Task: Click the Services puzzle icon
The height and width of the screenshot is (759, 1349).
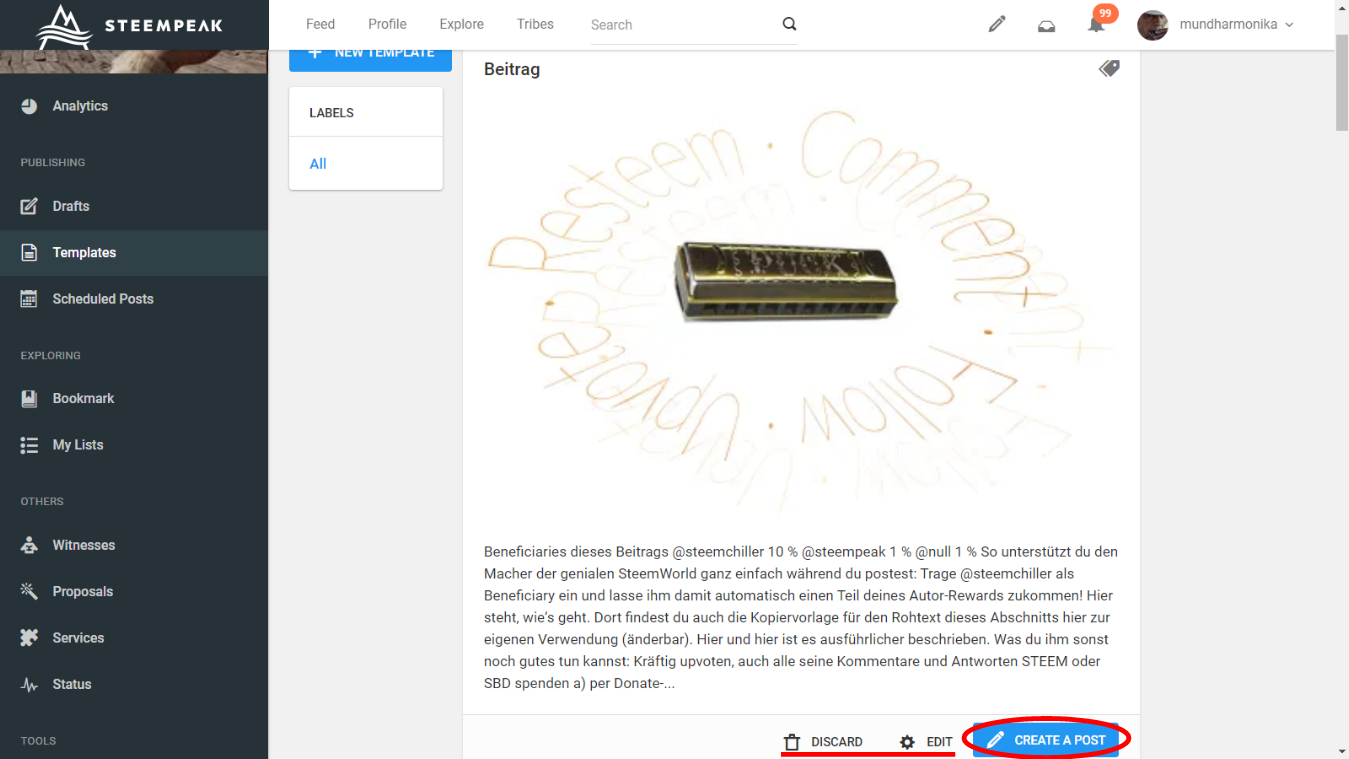Action: pyautogui.click(x=29, y=638)
